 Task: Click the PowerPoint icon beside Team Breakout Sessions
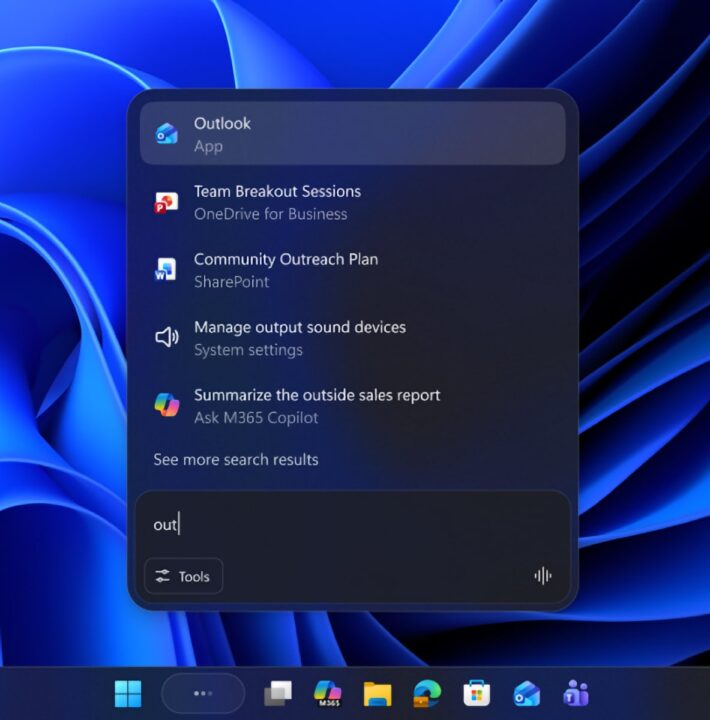166,202
